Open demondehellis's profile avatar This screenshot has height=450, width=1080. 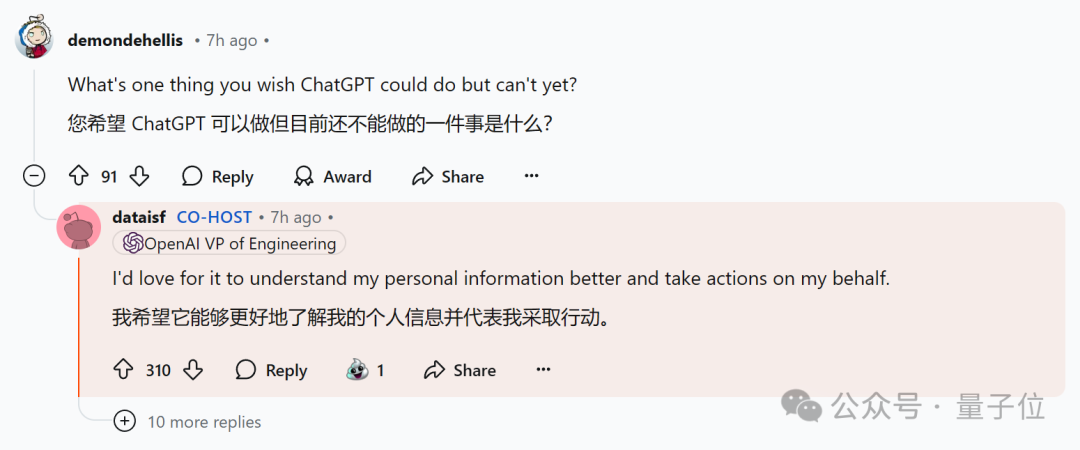pyautogui.click(x=35, y=38)
